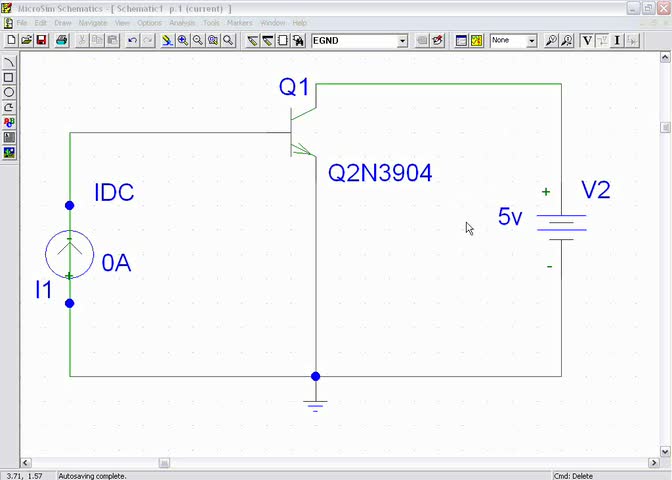The height and width of the screenshot is (480, 672).
Task: Select the Draw Text ABC tool
Action: pyautogui.click(x=9, y=122)
